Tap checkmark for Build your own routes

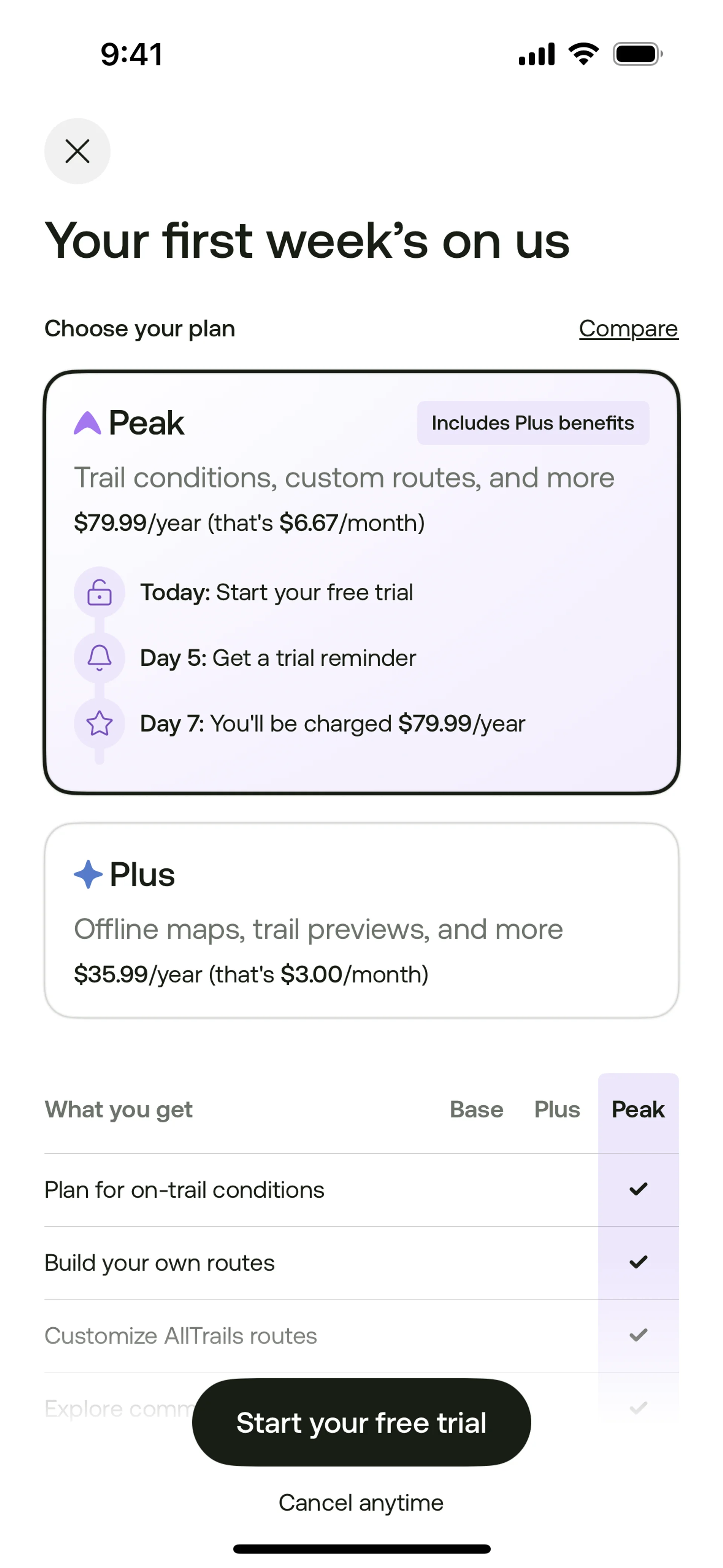point(638,1262)
